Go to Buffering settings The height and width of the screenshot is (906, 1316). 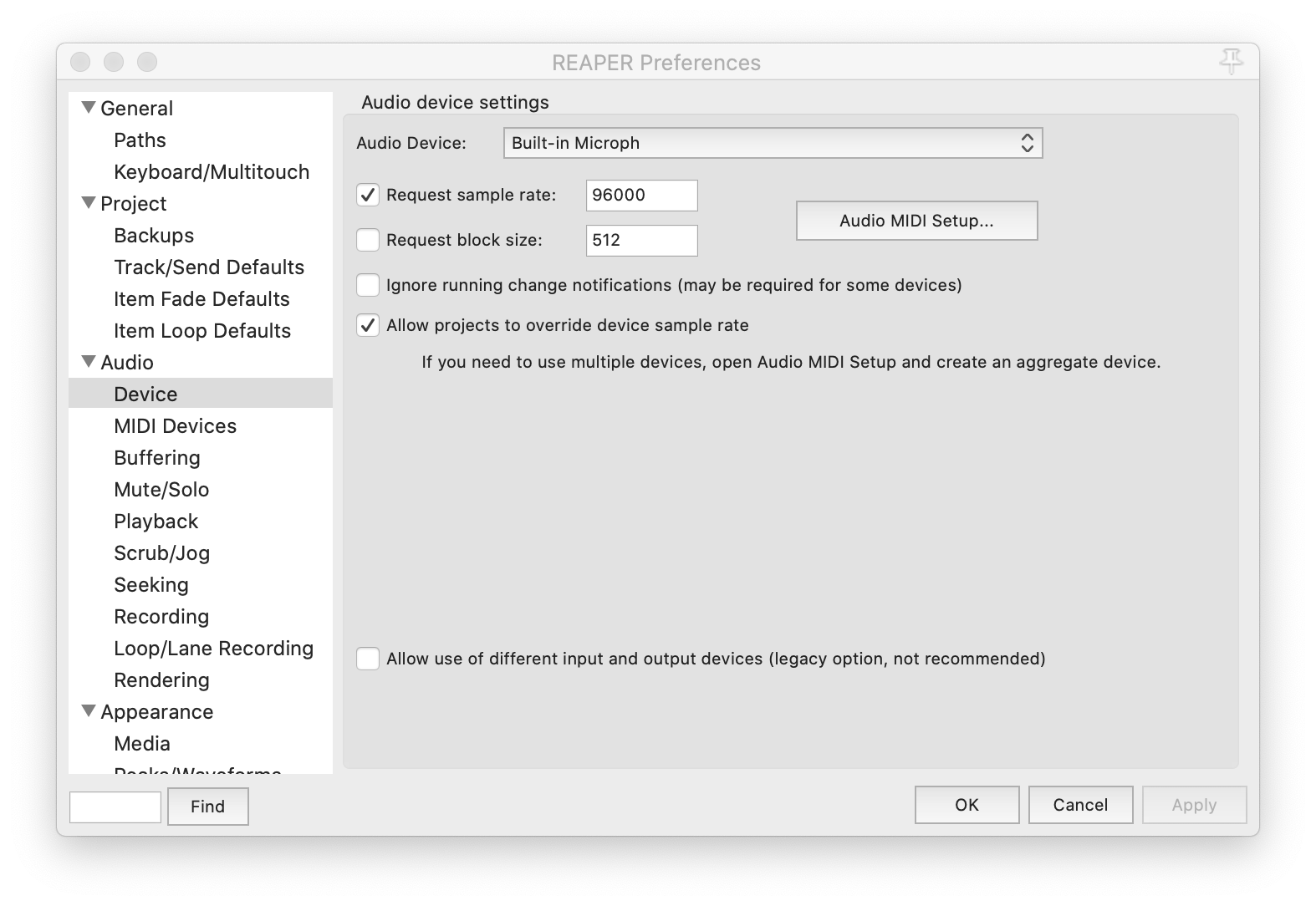(157, 458)
